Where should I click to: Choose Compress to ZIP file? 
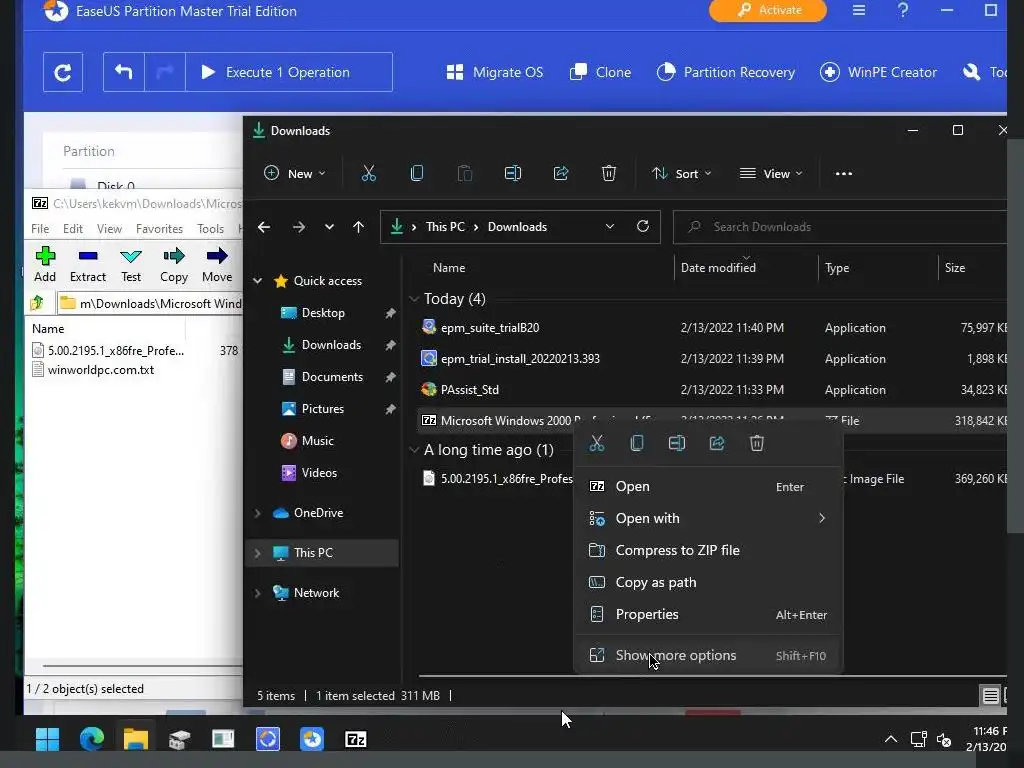pos(708,551)
